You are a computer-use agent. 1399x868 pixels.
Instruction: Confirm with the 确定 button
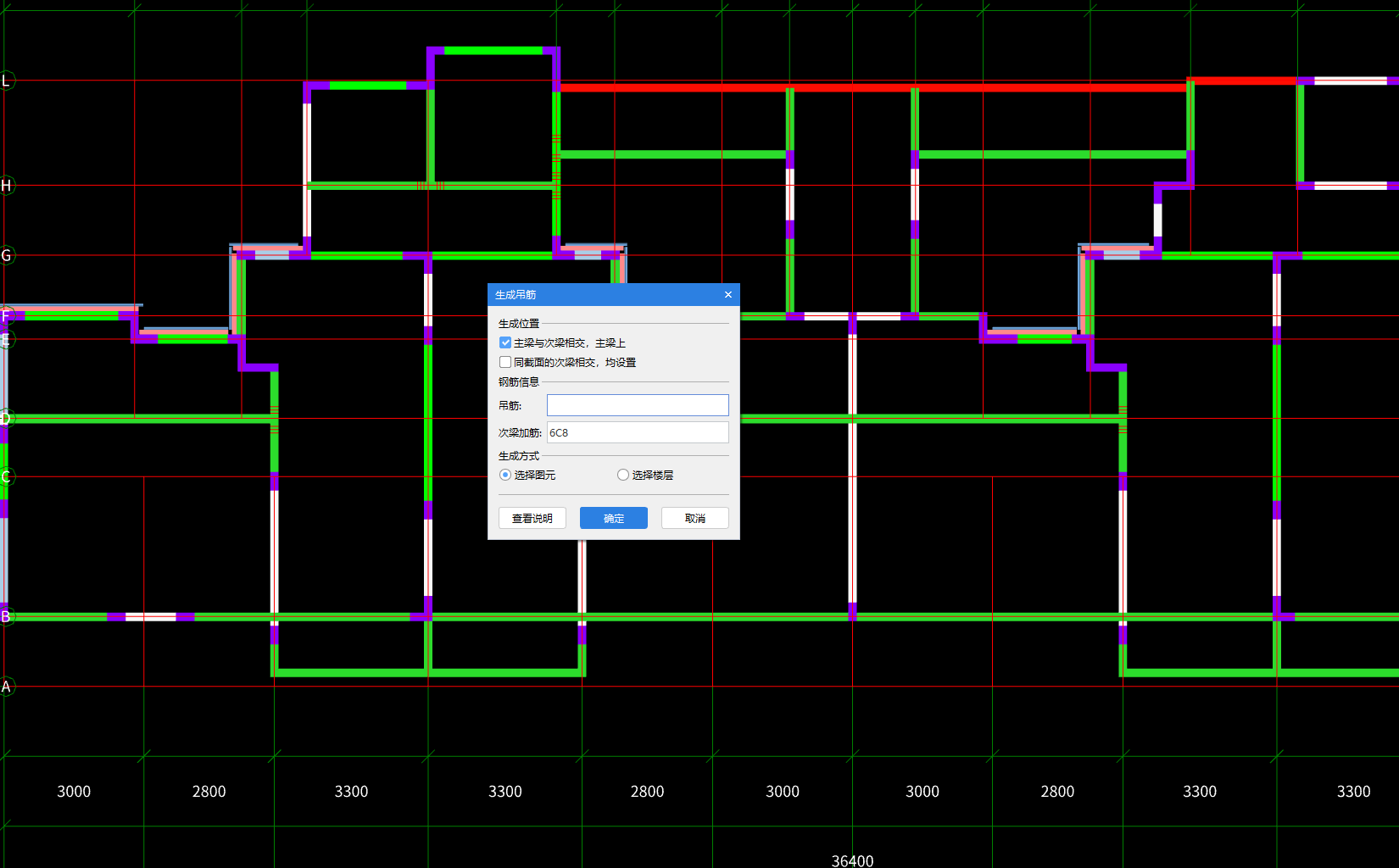[614, 518]
